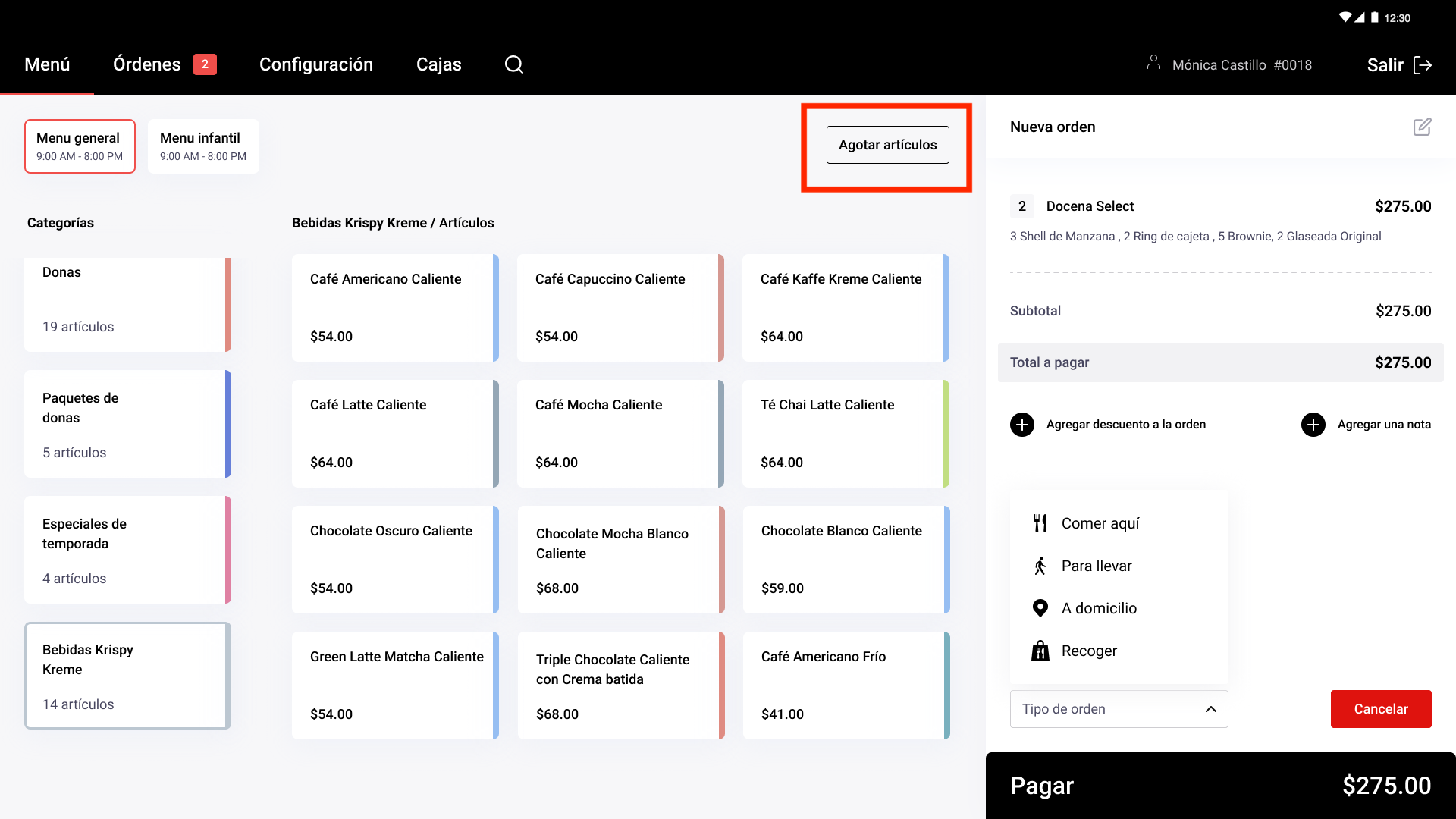Image resolution: width=1456 pixels, height=819 pixels.
Task: Switch to the Cajas tab
Action: 439,64
